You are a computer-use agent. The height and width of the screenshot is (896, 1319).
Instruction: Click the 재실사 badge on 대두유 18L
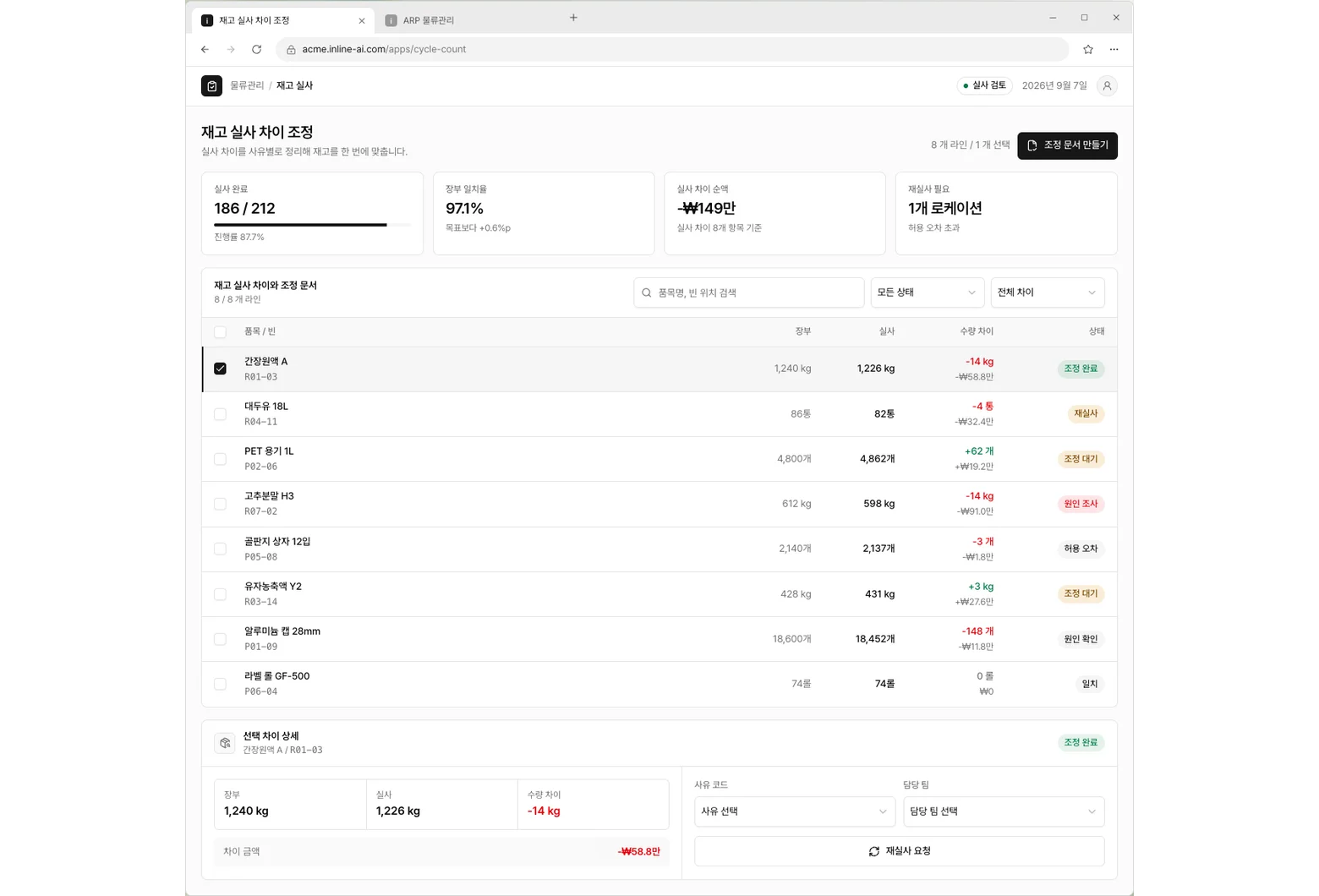(x=1085, y=414)
